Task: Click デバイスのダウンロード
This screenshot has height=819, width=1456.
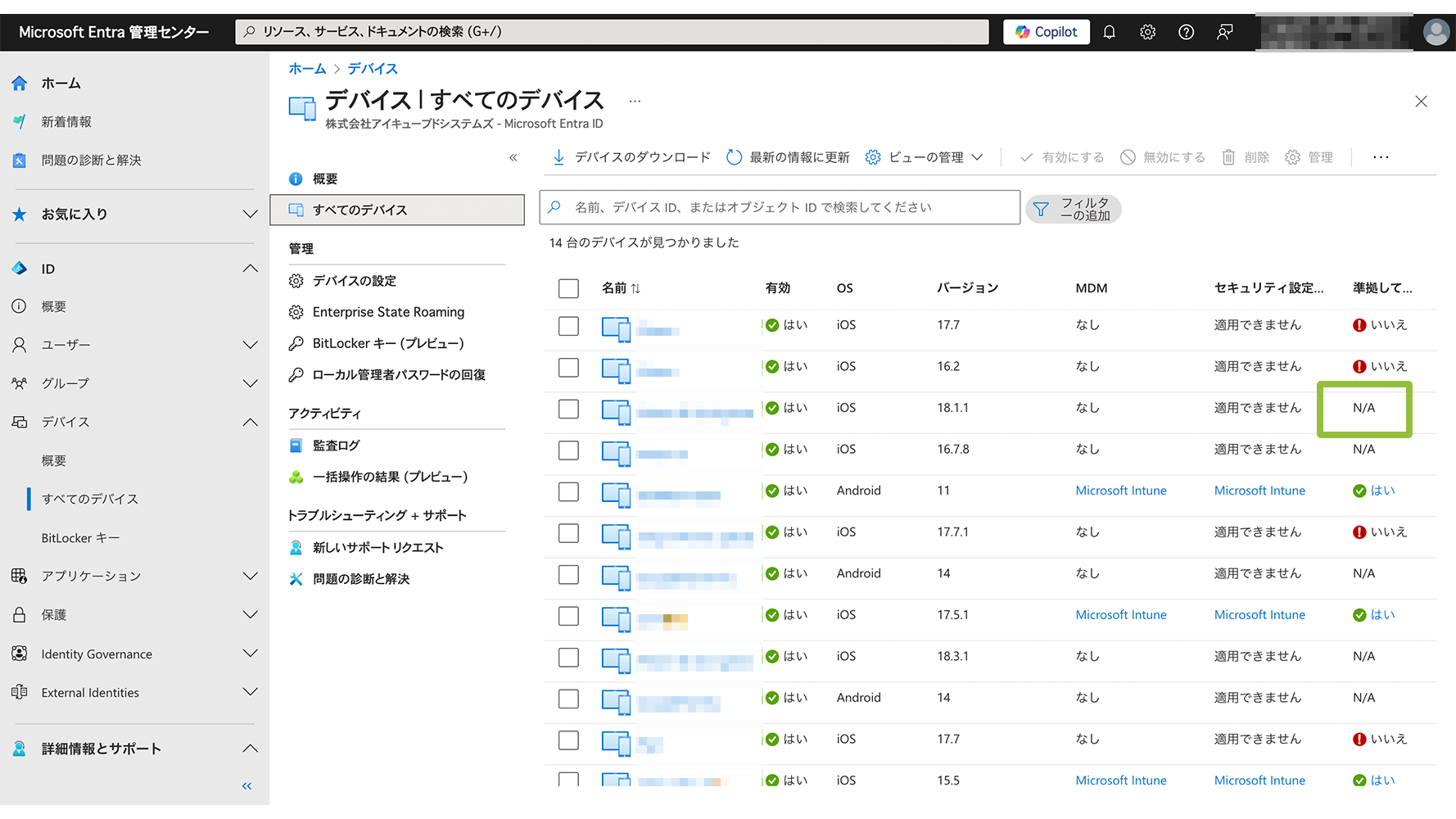Action: point(631,157)
